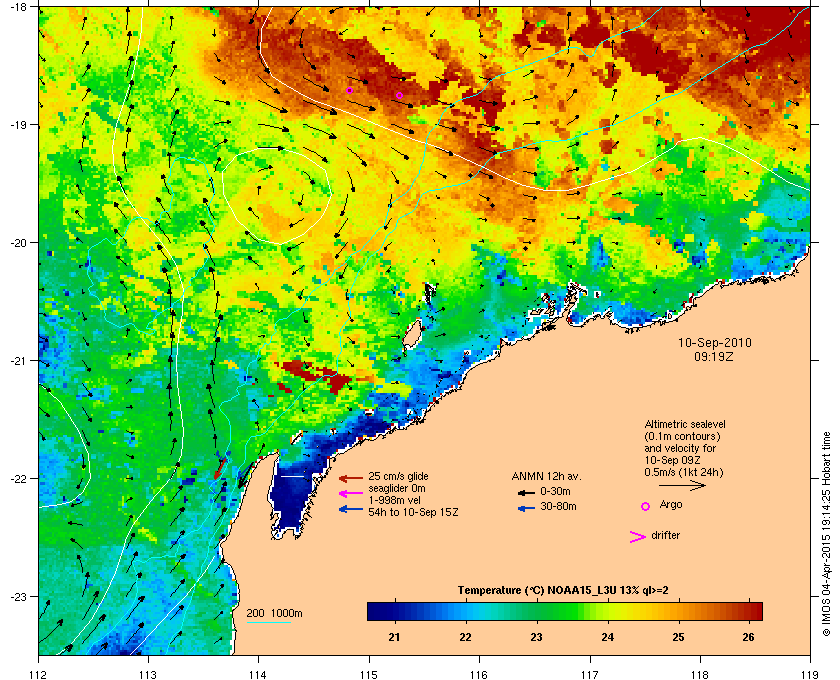840x680 pixels.
Task: Click the latitude axis label '-18'
Action: [x=18, y=8]
